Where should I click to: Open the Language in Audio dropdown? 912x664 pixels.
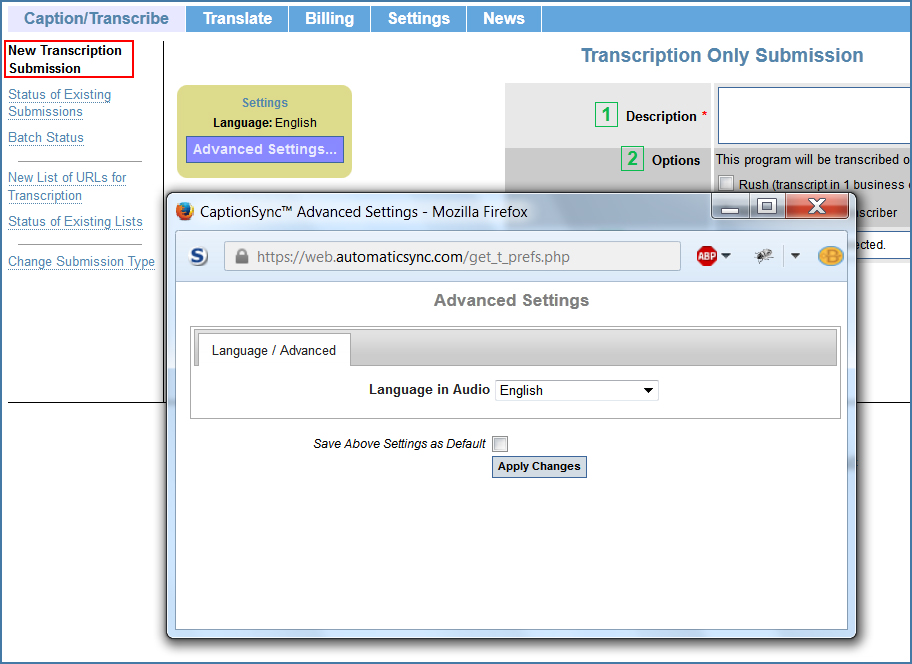[577, 390]
